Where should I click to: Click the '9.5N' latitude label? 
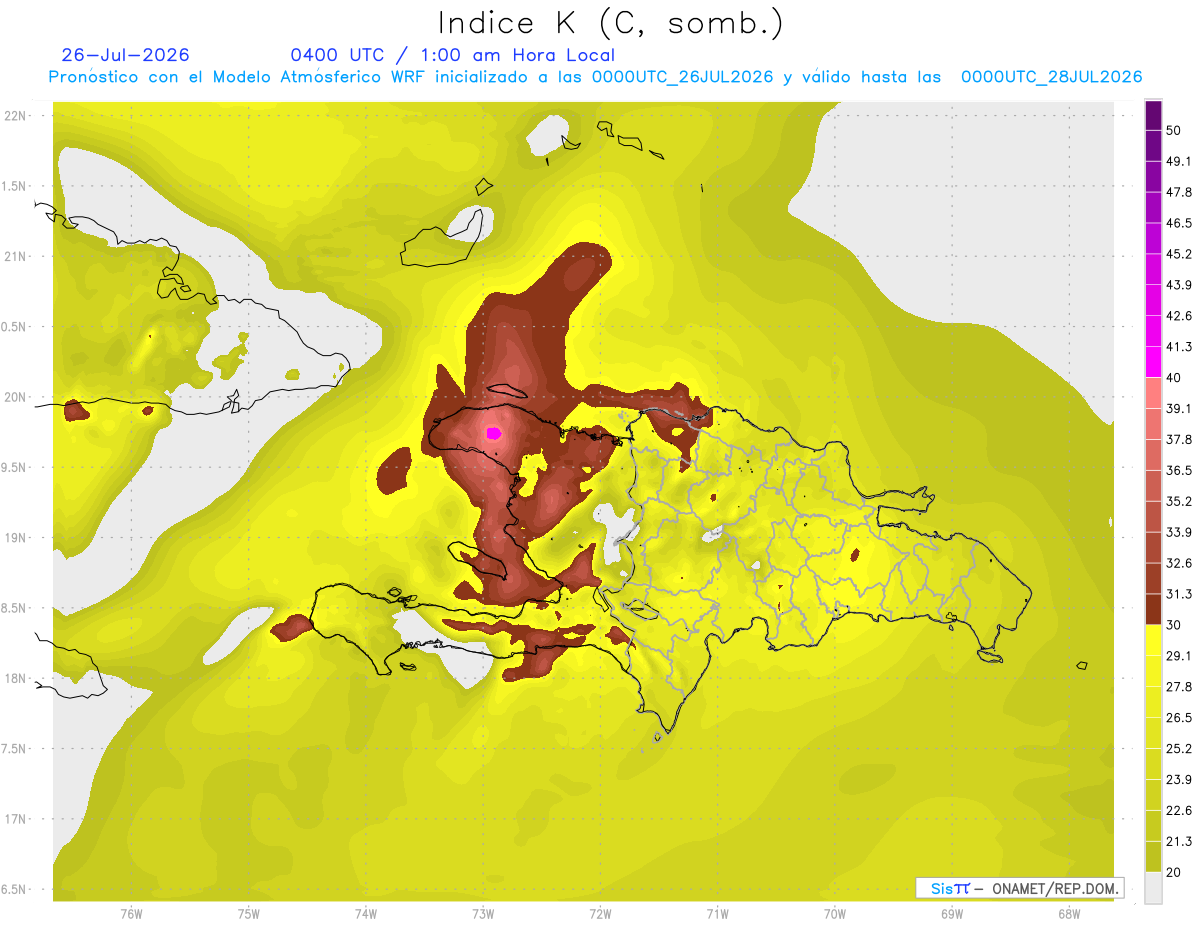[x=15, y=467]
